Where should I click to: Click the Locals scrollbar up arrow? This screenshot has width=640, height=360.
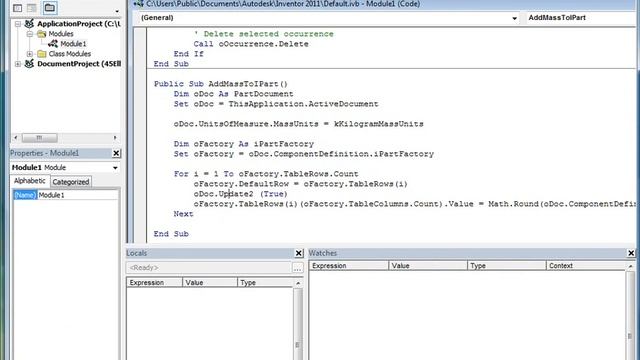[298, 283]
